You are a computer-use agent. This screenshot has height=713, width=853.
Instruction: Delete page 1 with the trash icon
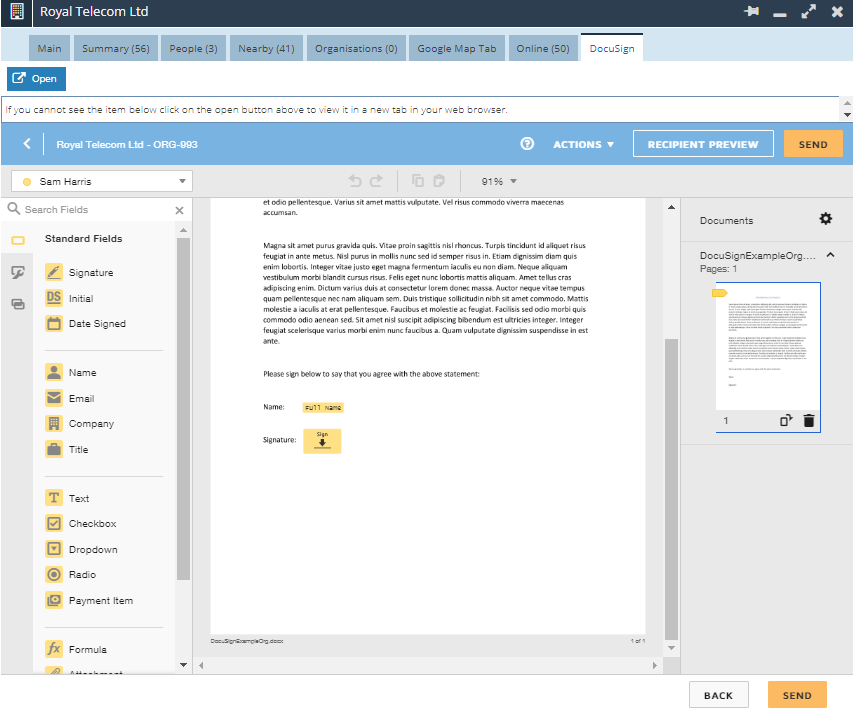coord(809,421)
